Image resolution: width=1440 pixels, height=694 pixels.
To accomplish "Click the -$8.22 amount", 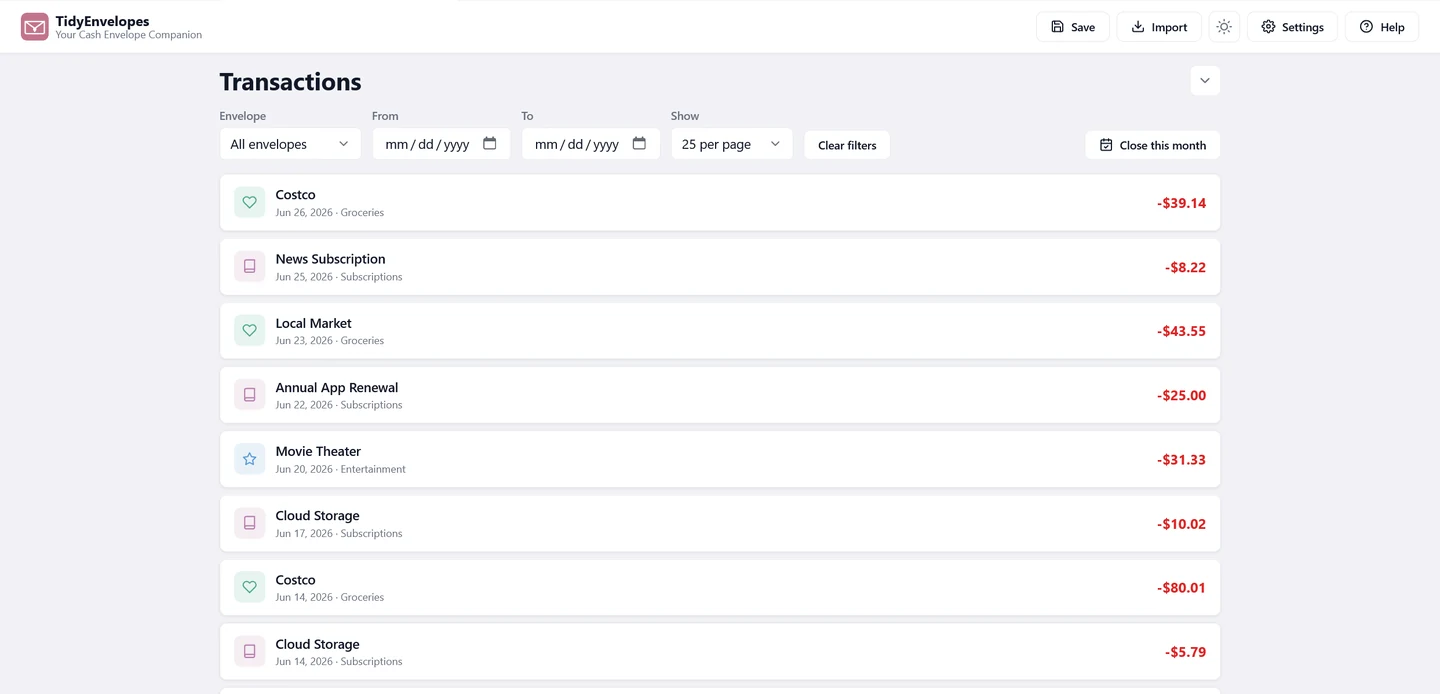I will click(1185, 267).
